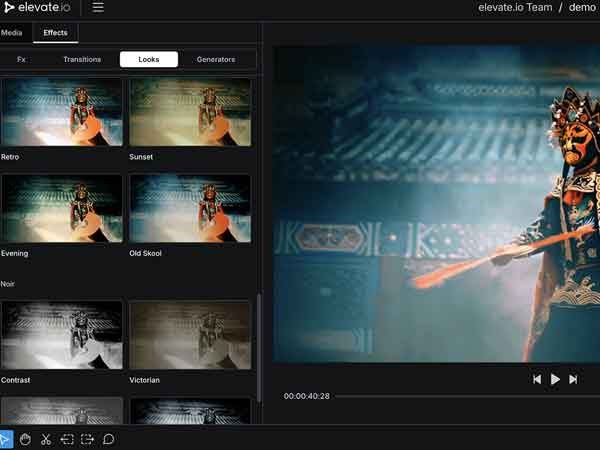The width and height of the screenshot is (600, 450).
Task: Choose the Victorian look thumbnail
Action: (190, 335)
